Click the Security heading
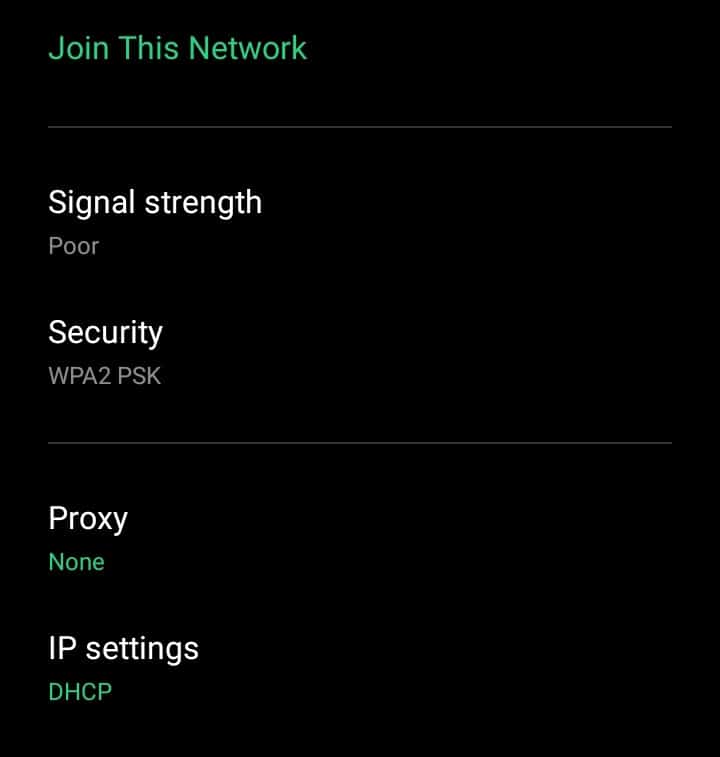The height and width of the screenshot is (757, 720). coord(105,333)
